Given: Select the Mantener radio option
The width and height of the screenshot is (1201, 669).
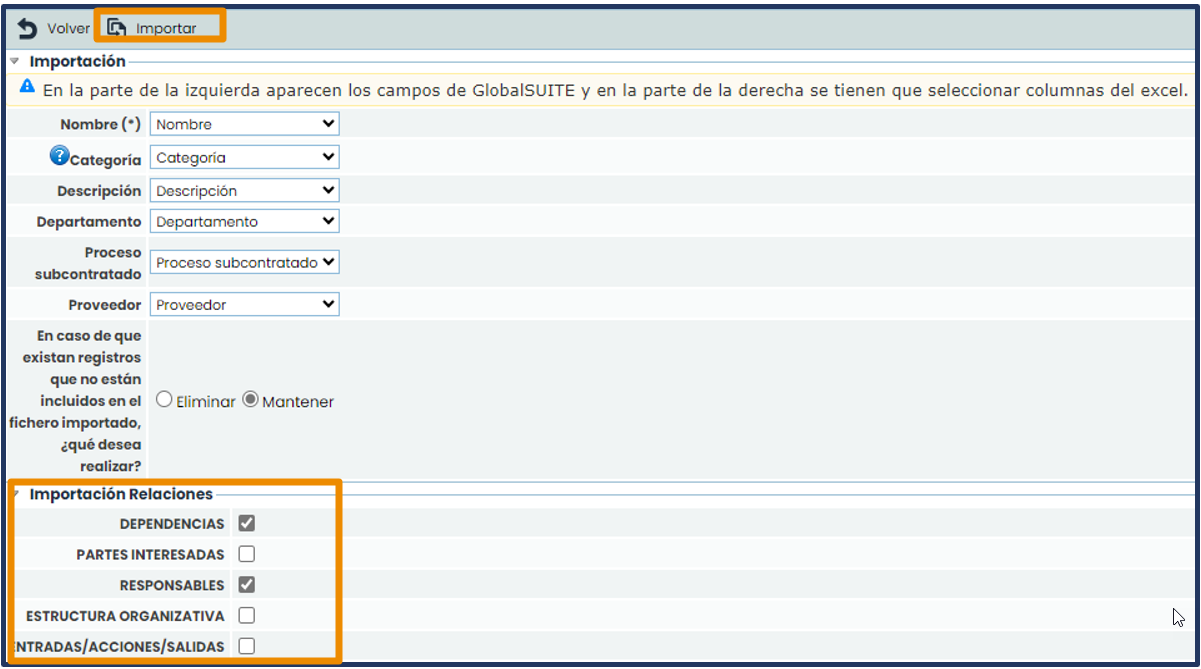Looking at the screenshot, I should [250, 400].
